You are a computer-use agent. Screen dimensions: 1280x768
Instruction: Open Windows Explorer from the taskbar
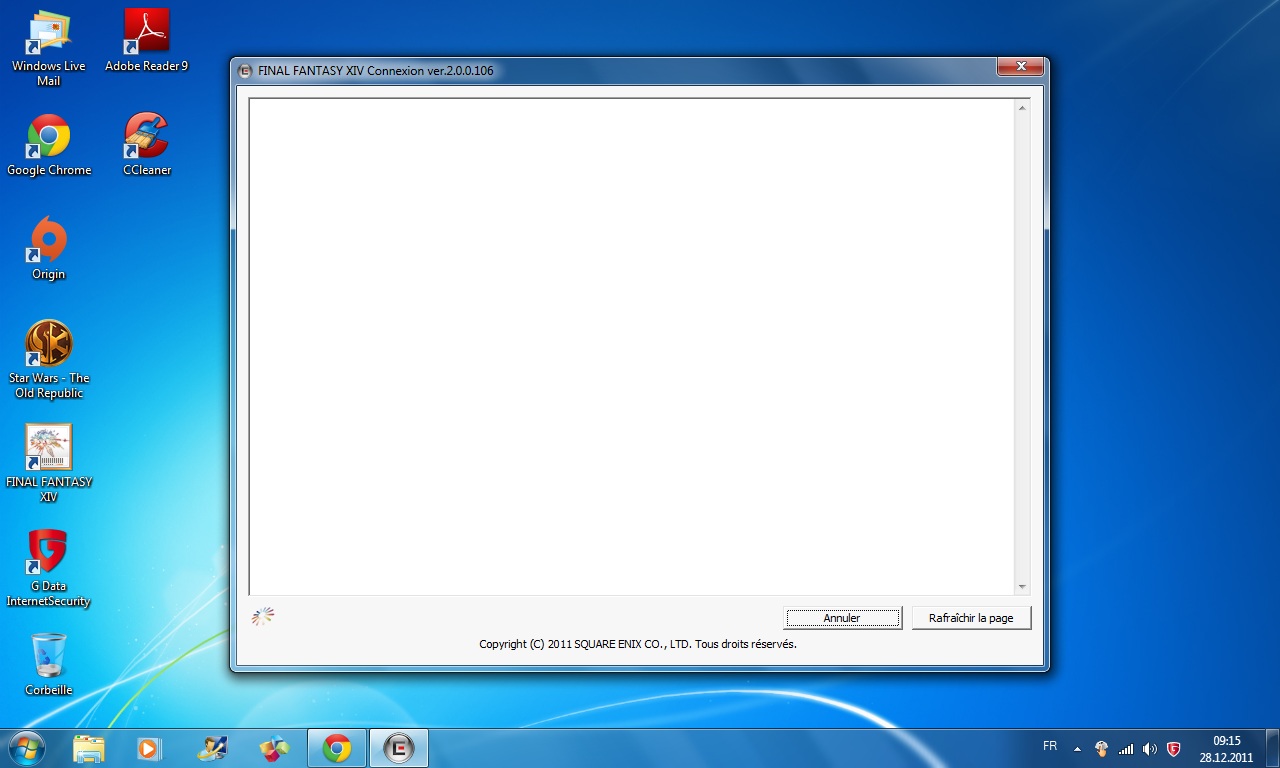click(88, 748)
